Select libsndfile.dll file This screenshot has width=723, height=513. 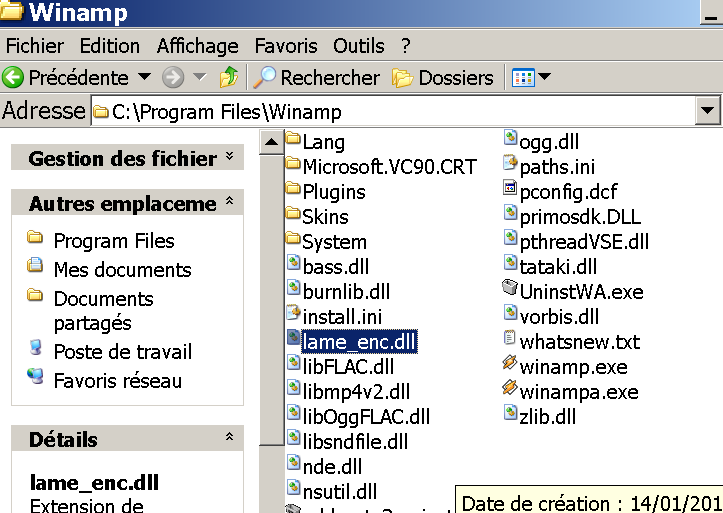click(347, 441)
